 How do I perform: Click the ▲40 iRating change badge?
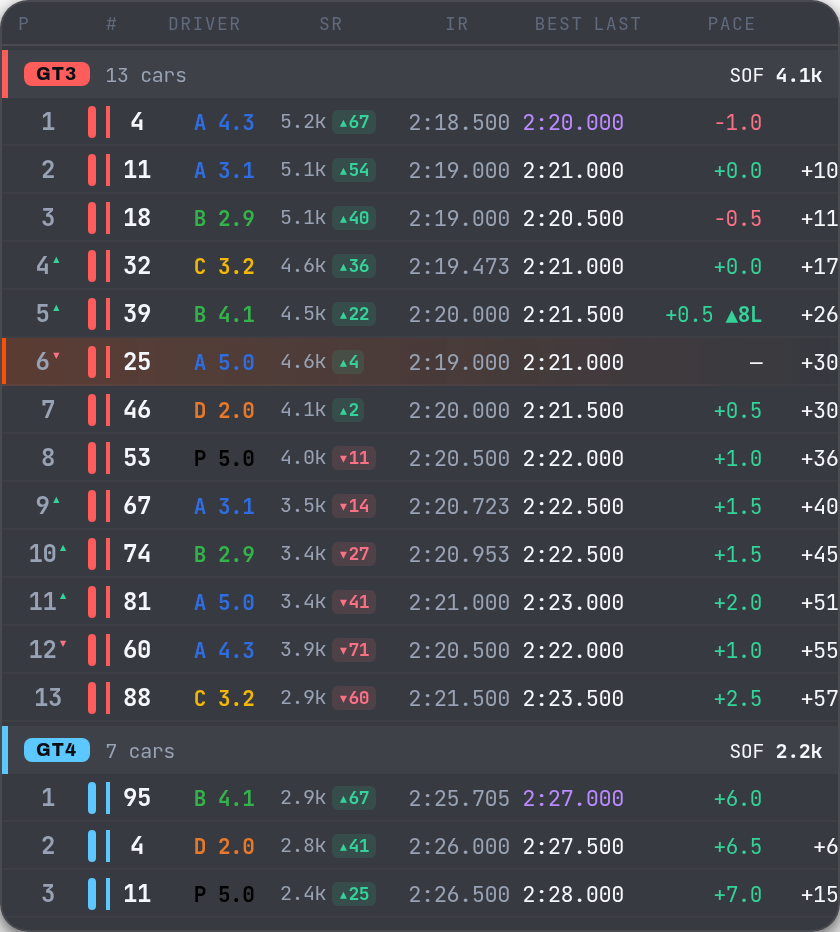pyautogui.click(x=354, y=218)
